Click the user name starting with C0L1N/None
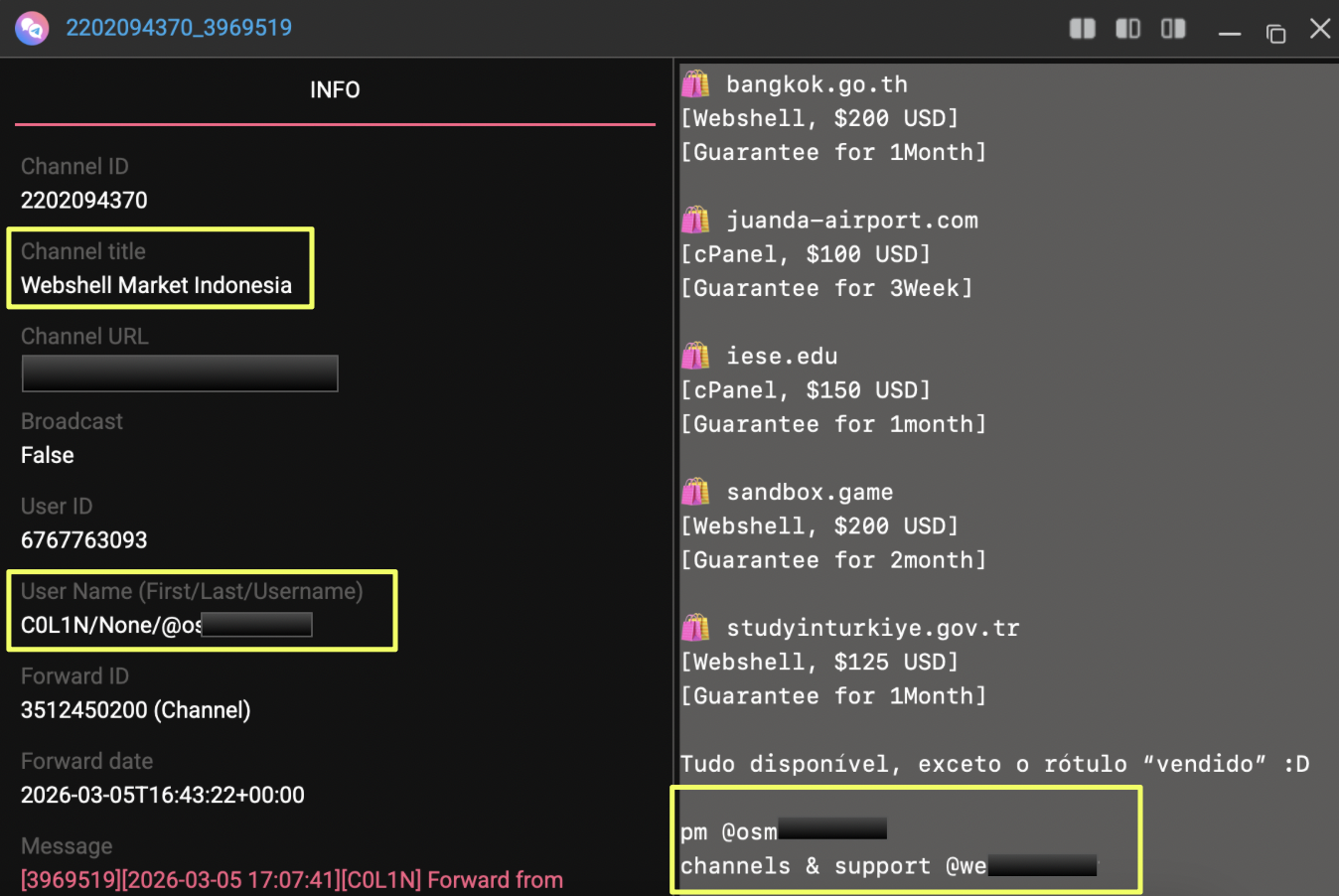 coord(167,626)
